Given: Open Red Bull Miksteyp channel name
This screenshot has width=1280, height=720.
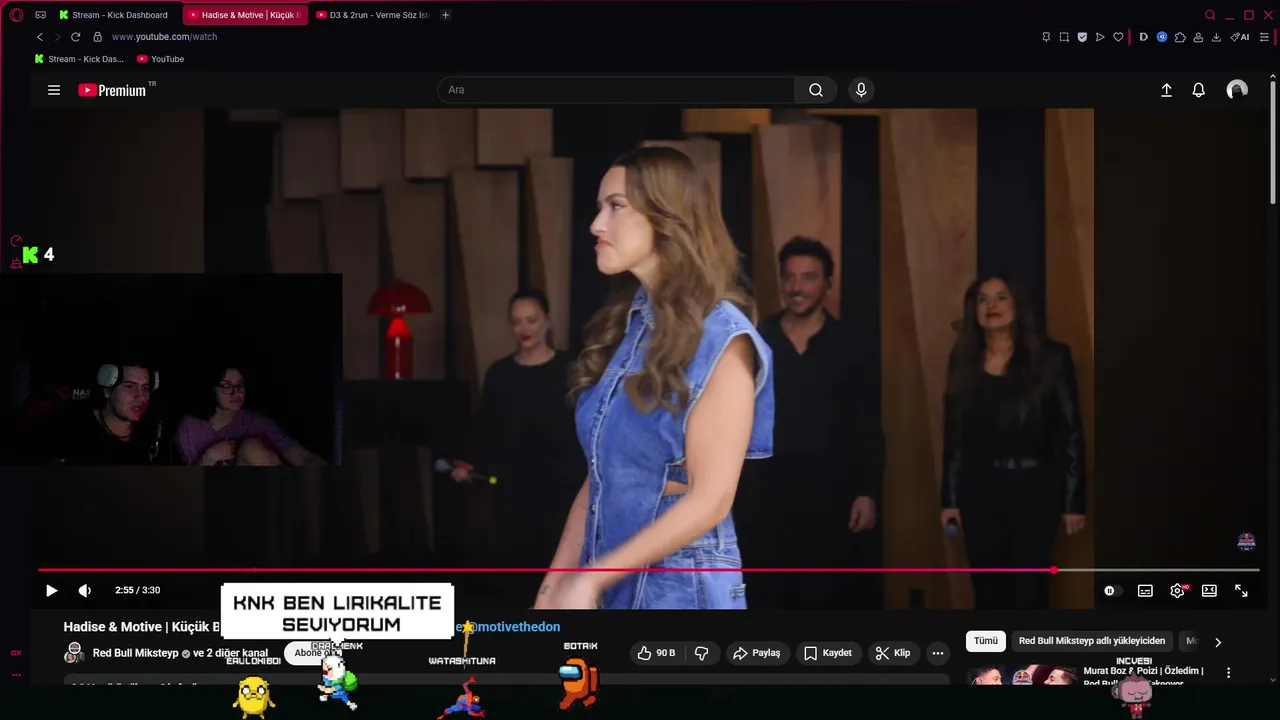Looking at the screenshot, I should [x=135, y=653].
